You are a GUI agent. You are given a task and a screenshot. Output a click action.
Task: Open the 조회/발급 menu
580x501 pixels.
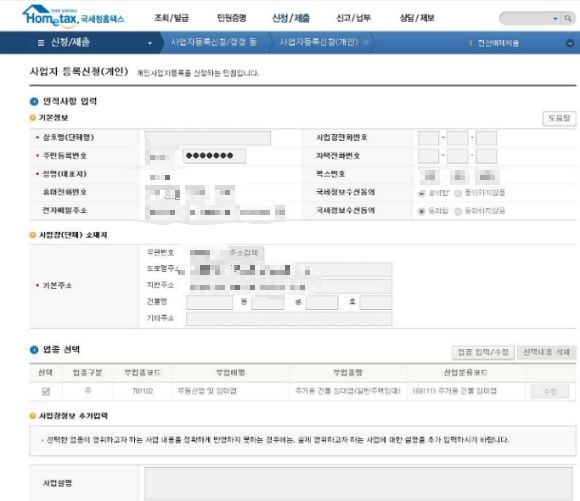point(171,18)
